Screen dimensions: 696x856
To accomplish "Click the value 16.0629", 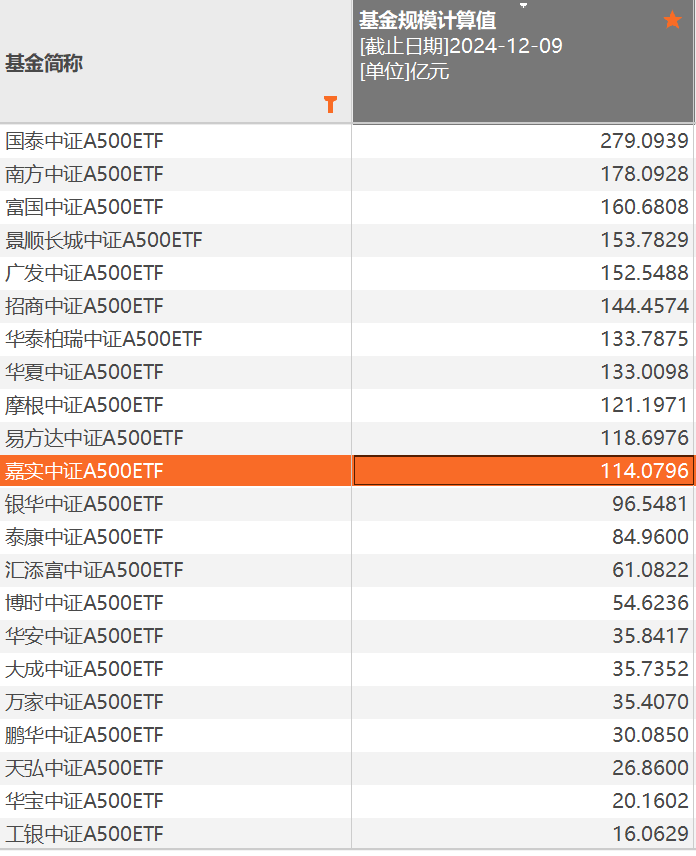I will [x=649, y=834].
